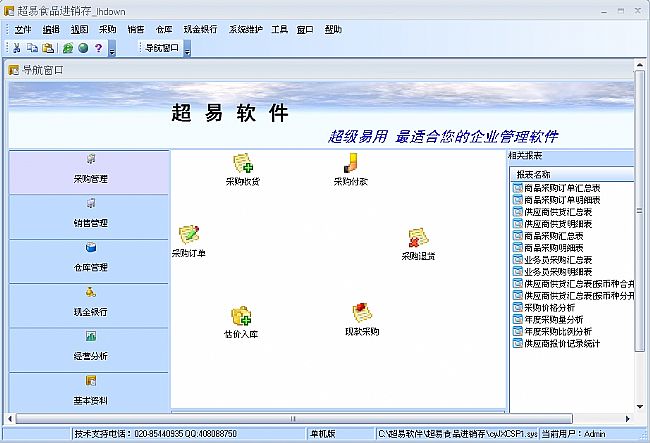Open the 现款采购 module icon
650x443 pixels.
click(362, 319)
